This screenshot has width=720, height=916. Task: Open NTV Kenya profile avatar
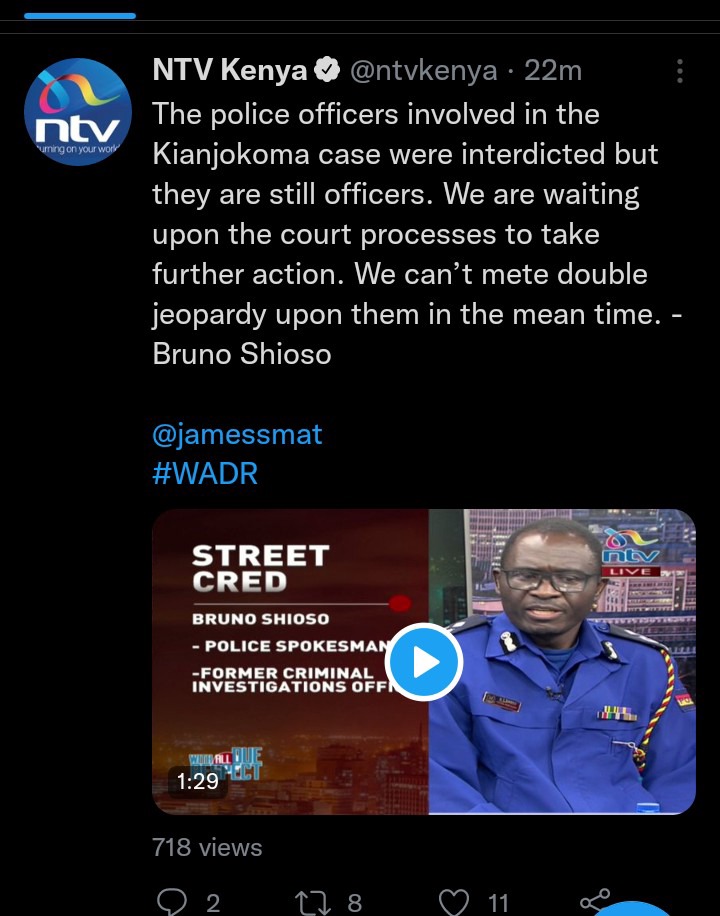[78, 112]
